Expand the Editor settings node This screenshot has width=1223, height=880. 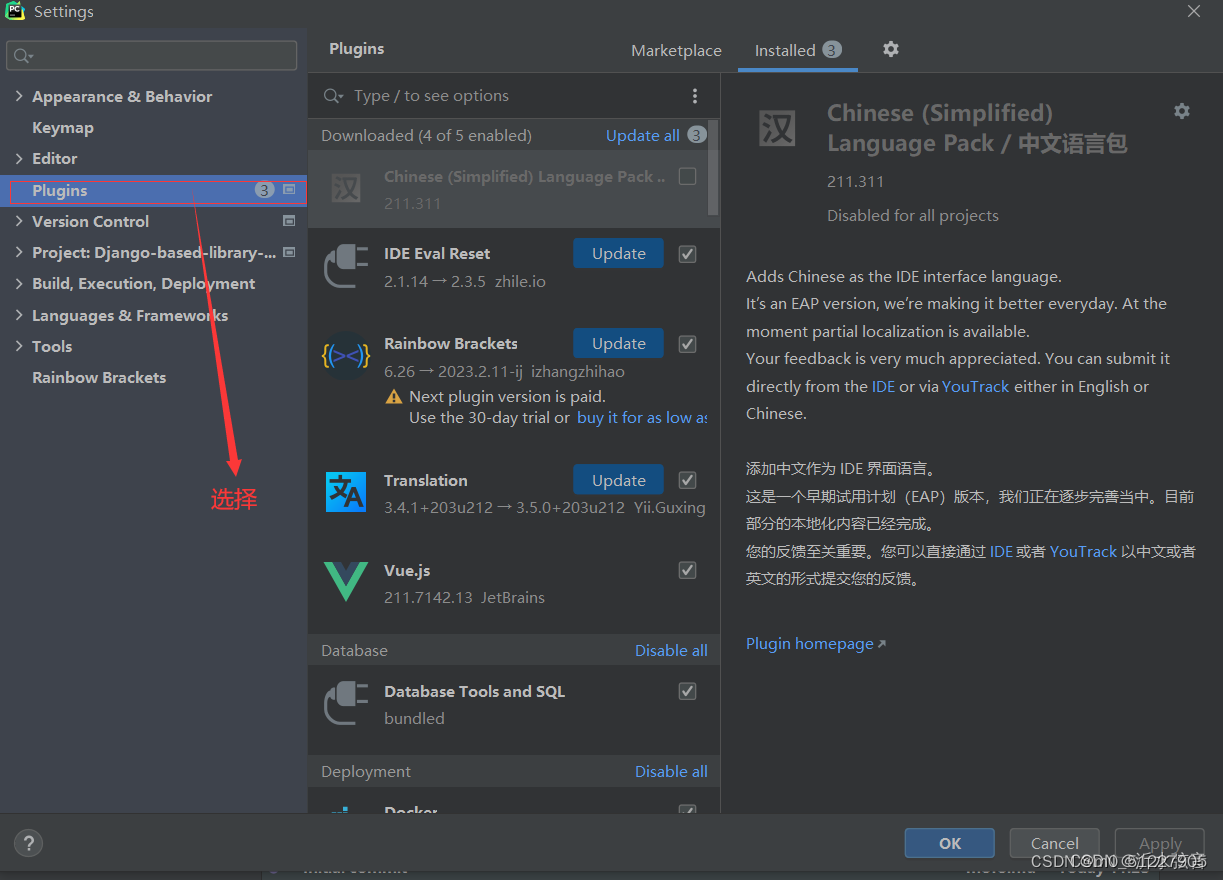click(x=19, y=158)
